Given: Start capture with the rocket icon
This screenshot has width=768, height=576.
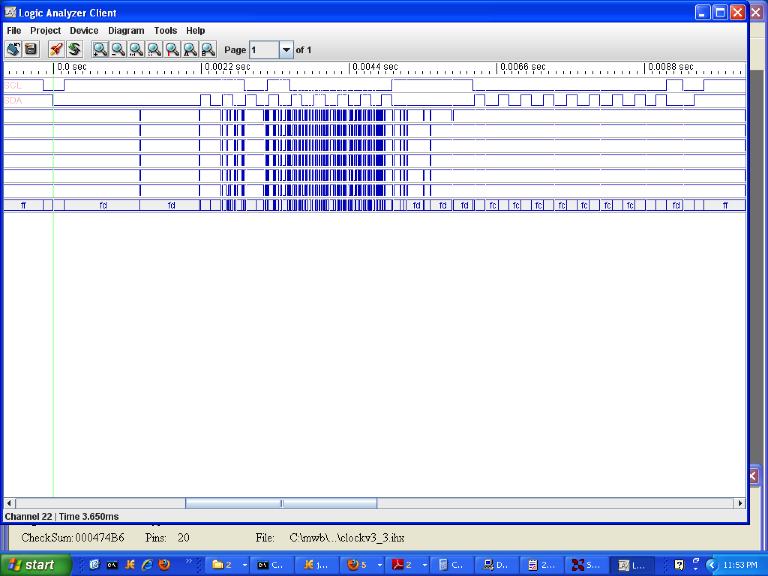Looking at the screenshot, I should [56, 49].
